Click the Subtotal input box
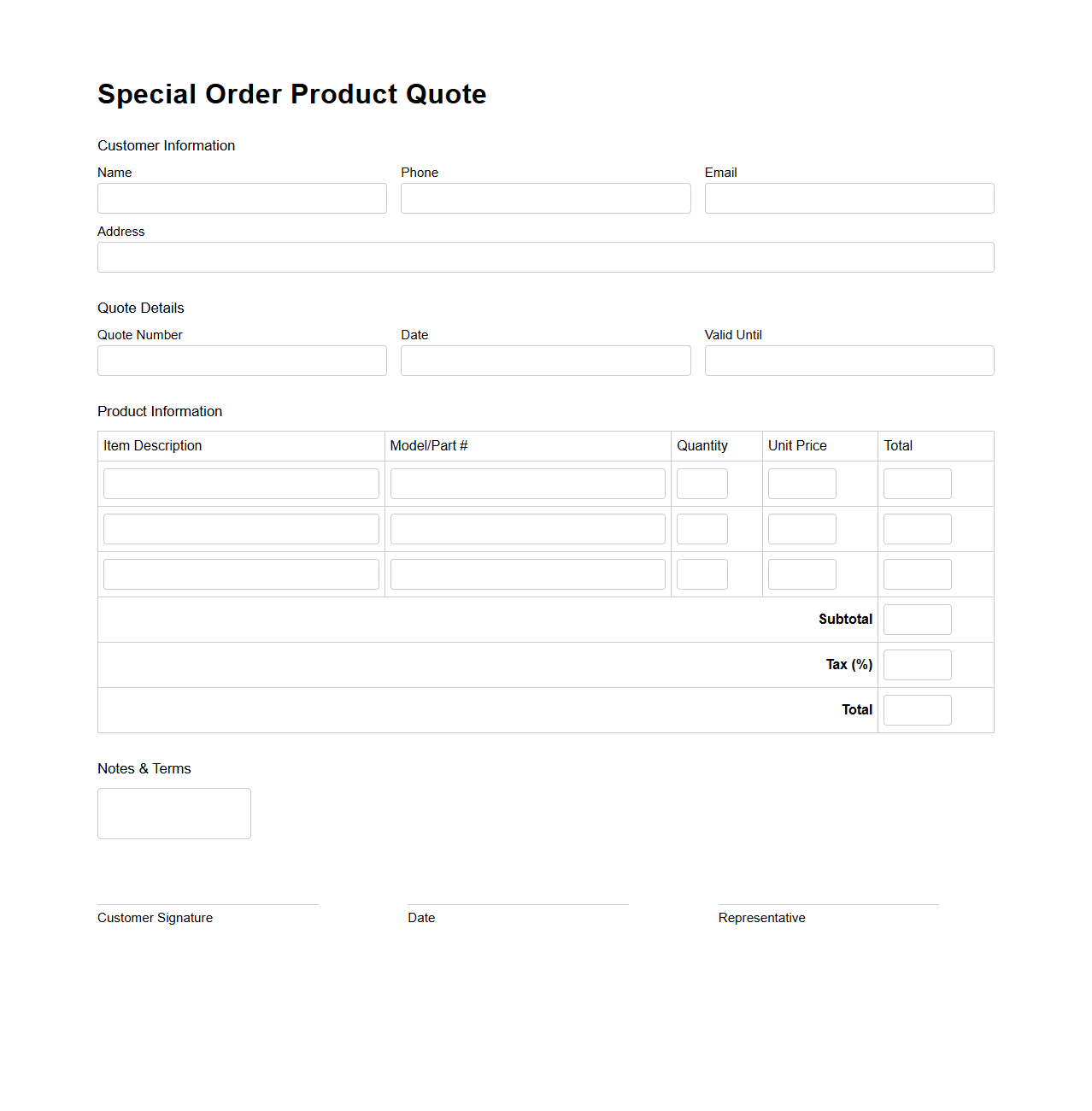 tap(917, 619)
